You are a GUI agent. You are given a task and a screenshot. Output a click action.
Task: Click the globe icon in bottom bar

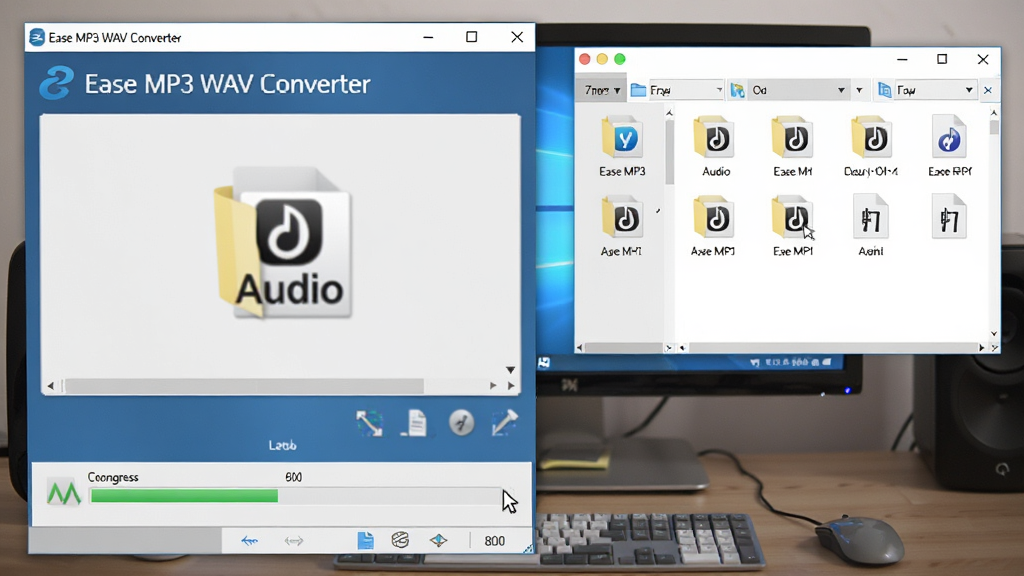click(400, 540)
